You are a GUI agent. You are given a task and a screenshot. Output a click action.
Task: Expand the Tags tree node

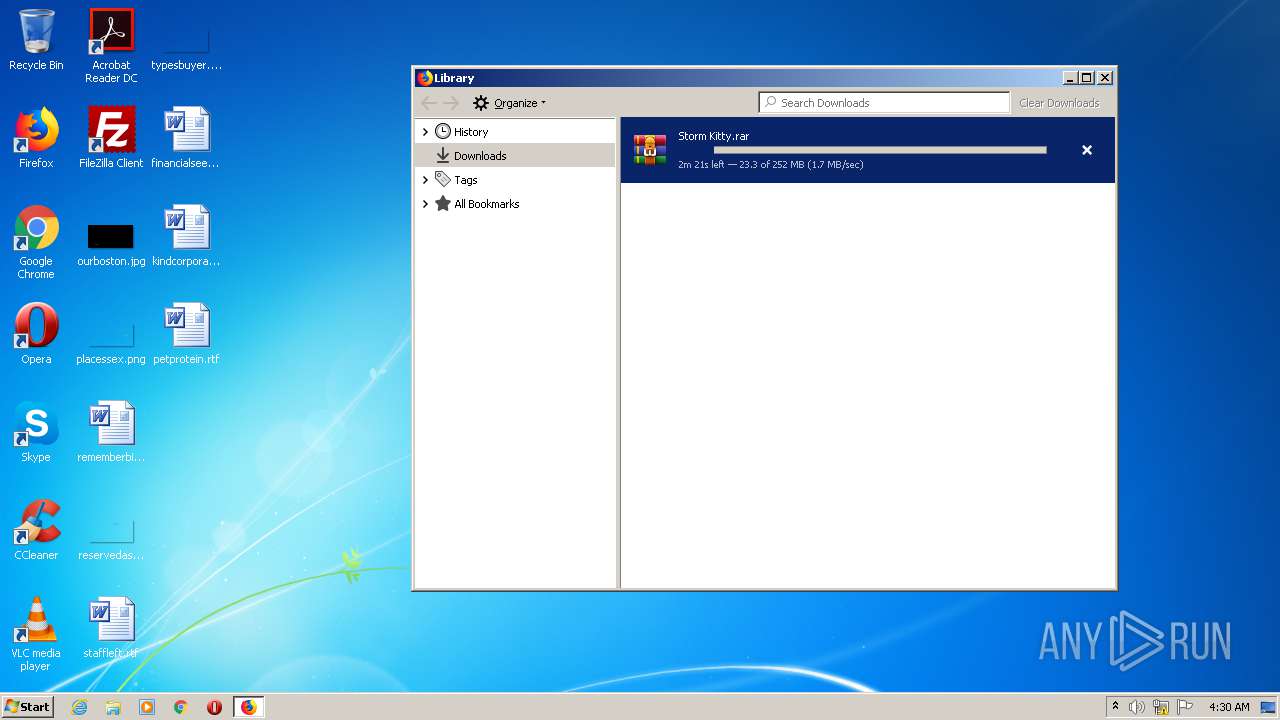[425, 180]
